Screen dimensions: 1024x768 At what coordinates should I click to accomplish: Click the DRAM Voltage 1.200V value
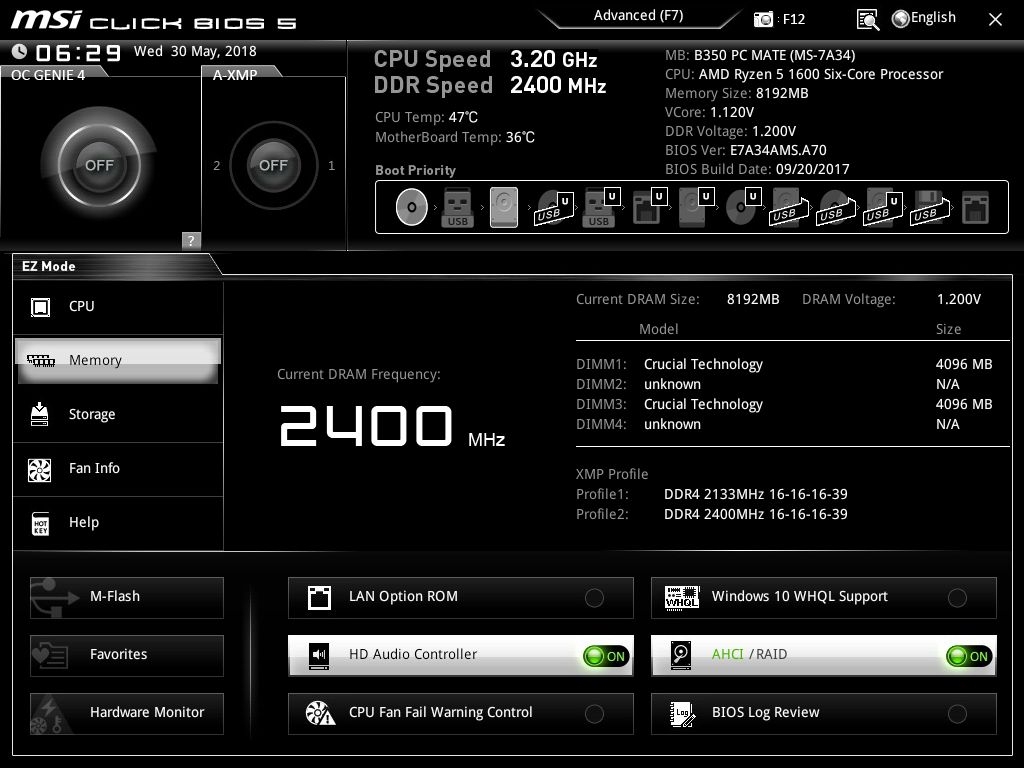click(959, 299)
